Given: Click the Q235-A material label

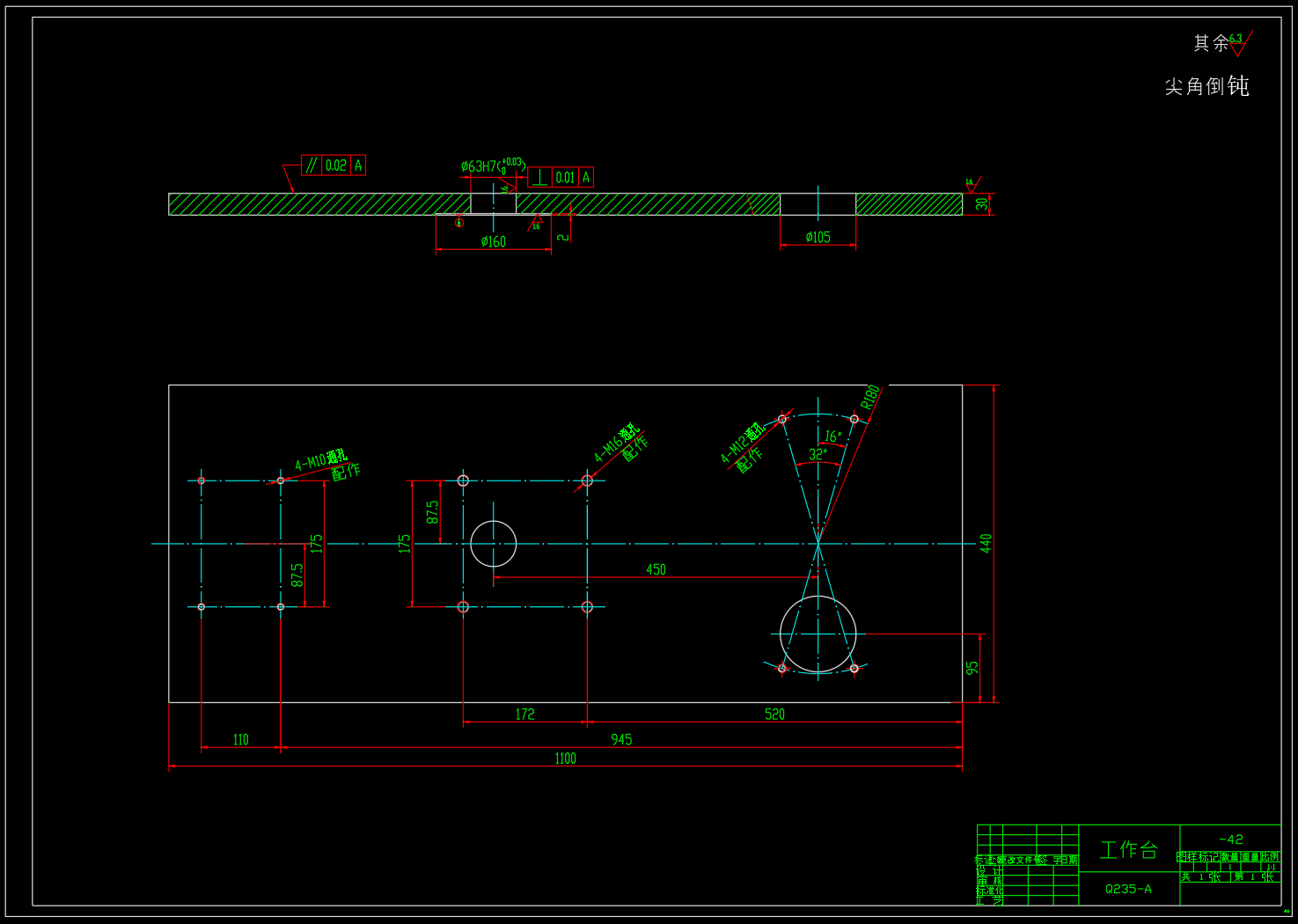Looking at the screenshot, I should pos(1128,889).
